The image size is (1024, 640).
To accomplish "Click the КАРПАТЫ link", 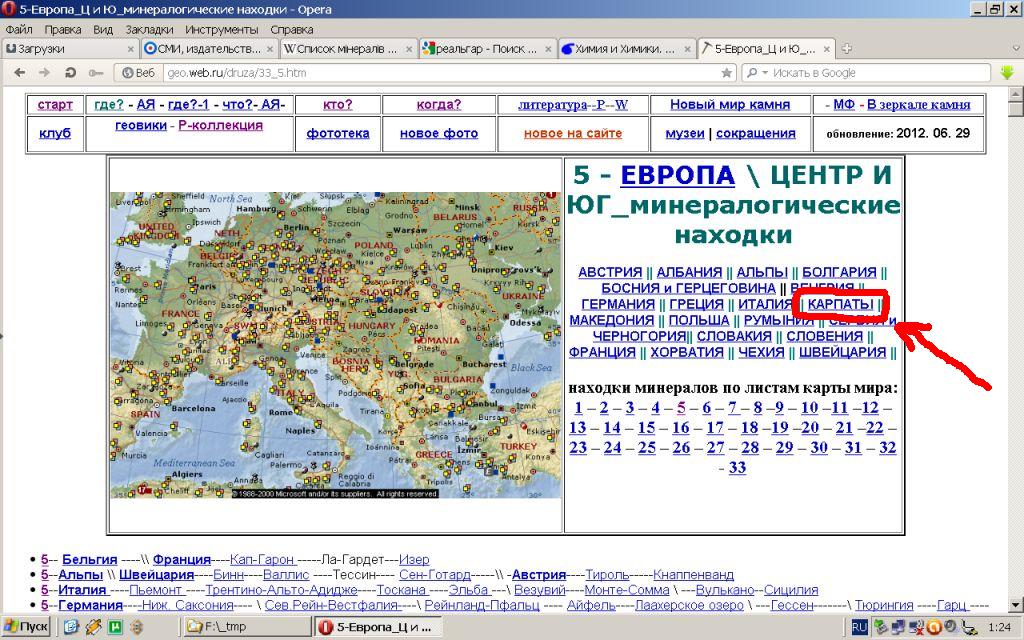I will click(840, 304).
